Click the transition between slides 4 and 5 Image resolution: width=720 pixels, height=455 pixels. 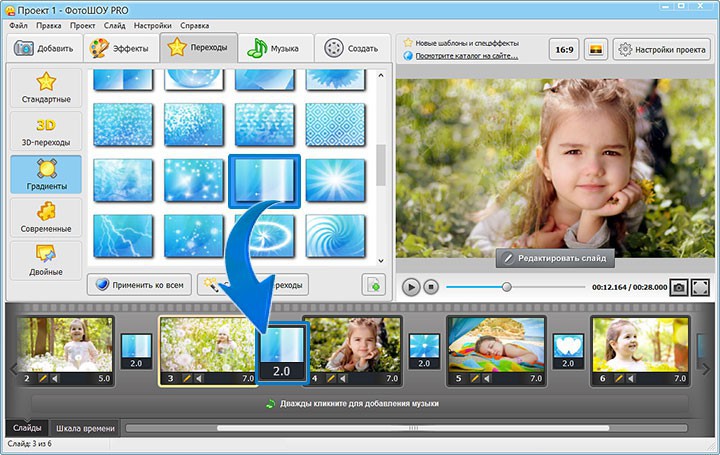click(424, 351)
